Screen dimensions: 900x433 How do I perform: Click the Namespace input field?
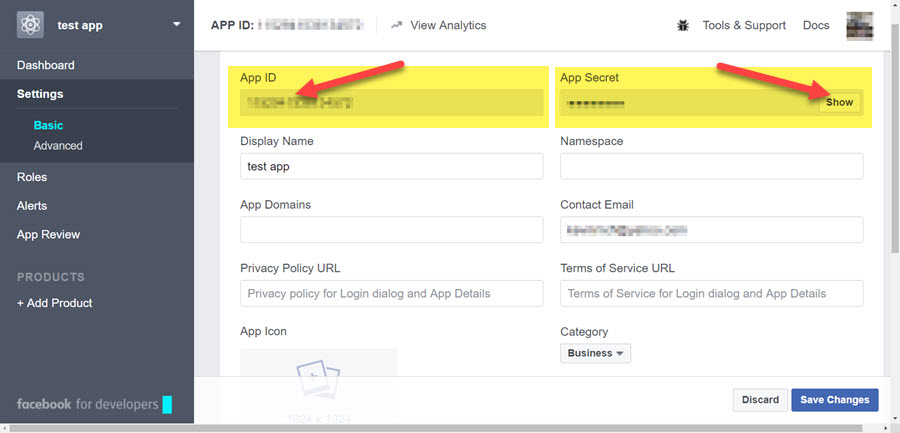(712, 166)
